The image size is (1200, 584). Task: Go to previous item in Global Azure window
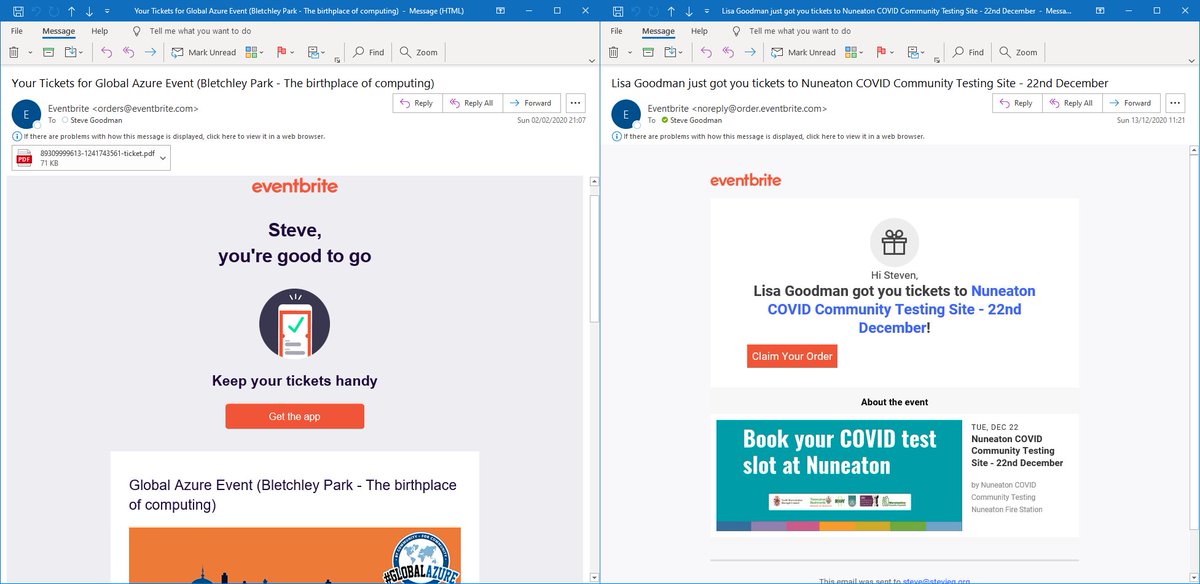point(71,11)
